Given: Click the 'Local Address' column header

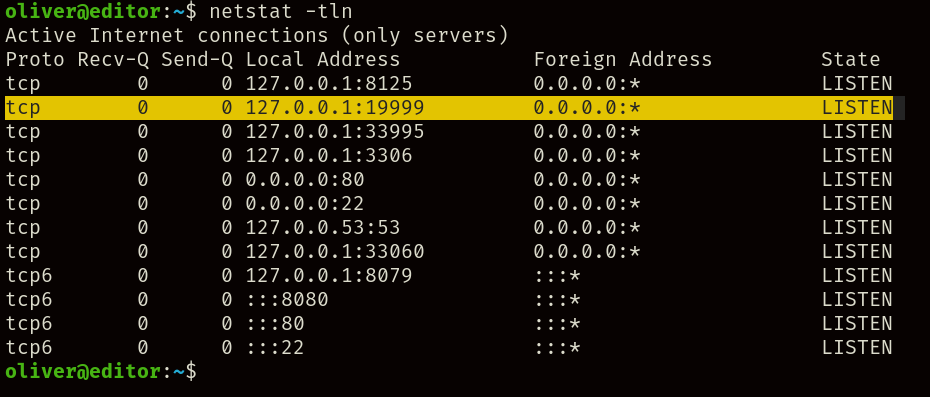Looking at the screenshot, I should click(x=323, y=59).
